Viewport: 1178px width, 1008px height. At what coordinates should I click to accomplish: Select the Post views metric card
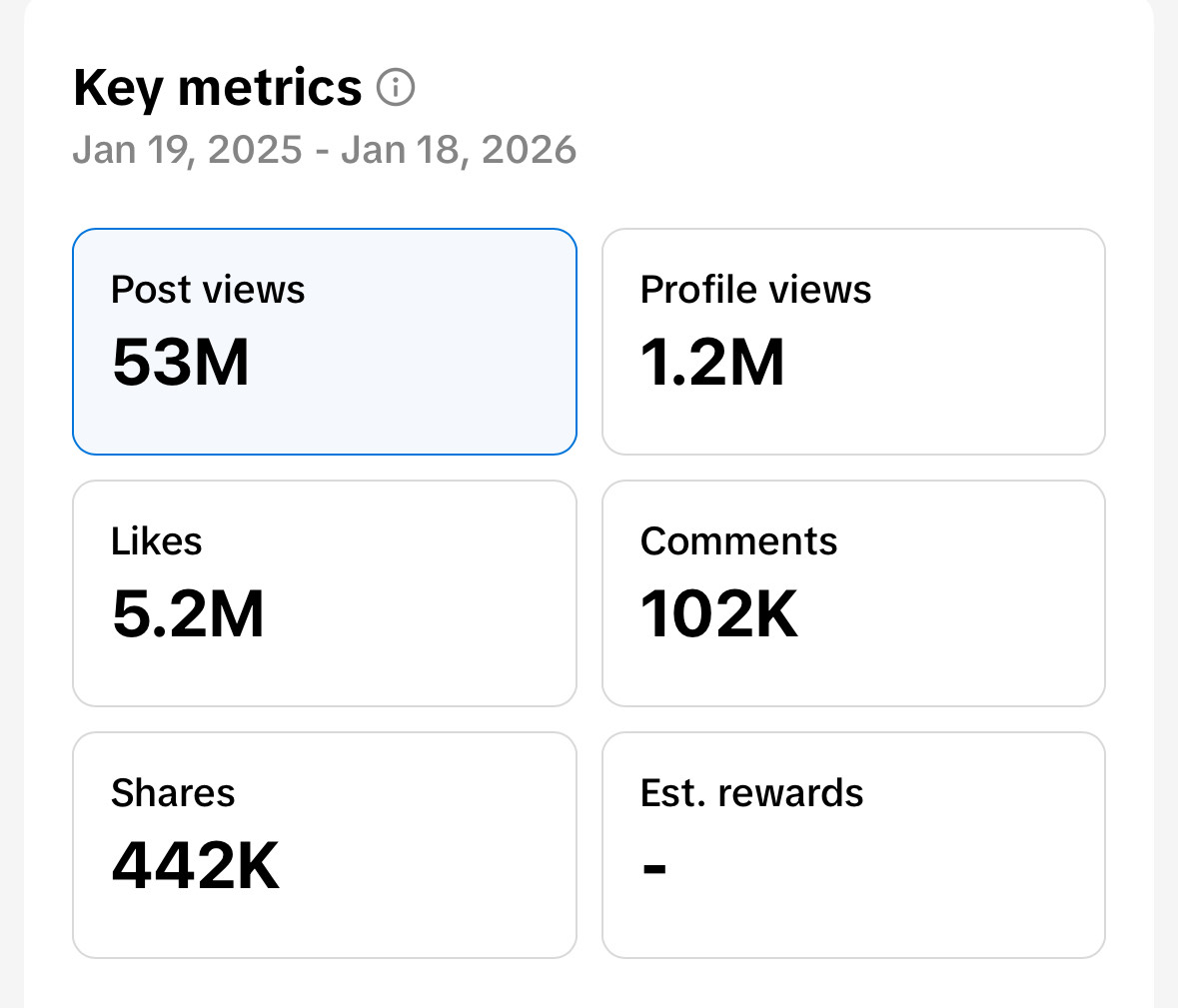[x=324, y=341]
